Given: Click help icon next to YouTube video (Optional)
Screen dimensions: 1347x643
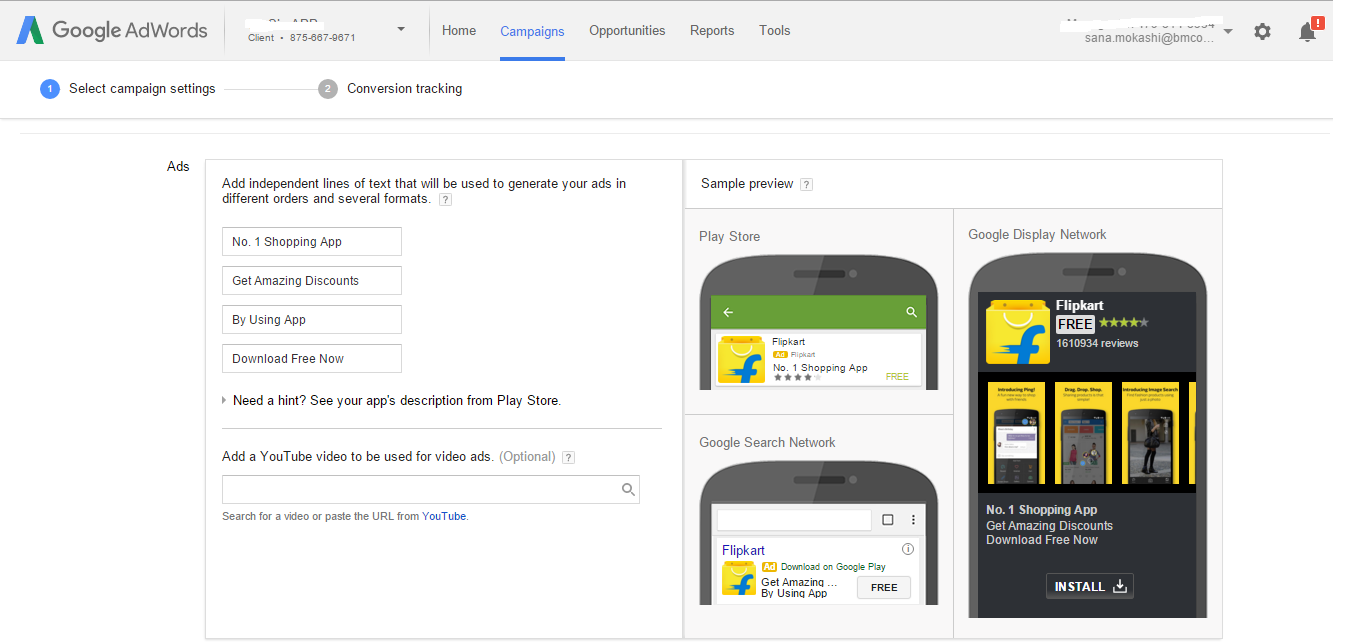Looking at the screenshot, I should tap(568, 457).
